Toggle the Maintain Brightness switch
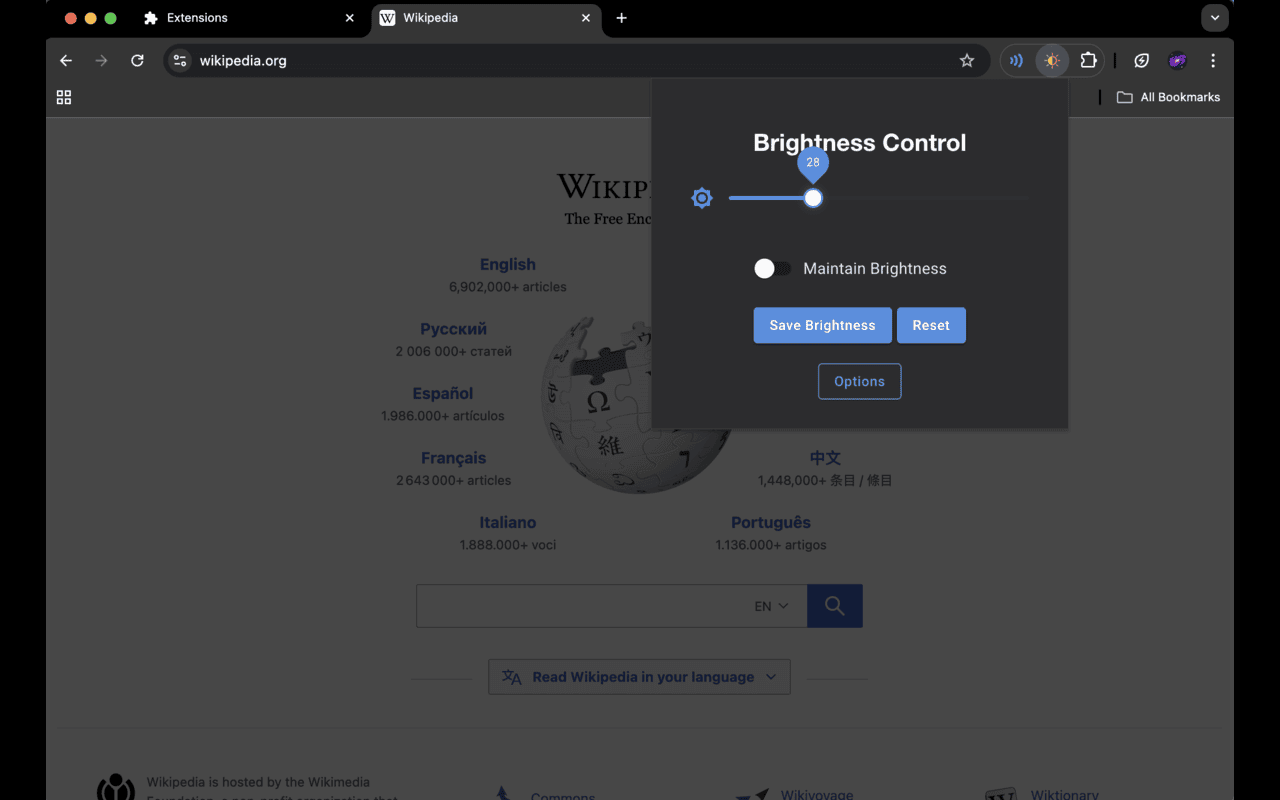This screenshot has width=1280, height=800. (x=771, y=268)
